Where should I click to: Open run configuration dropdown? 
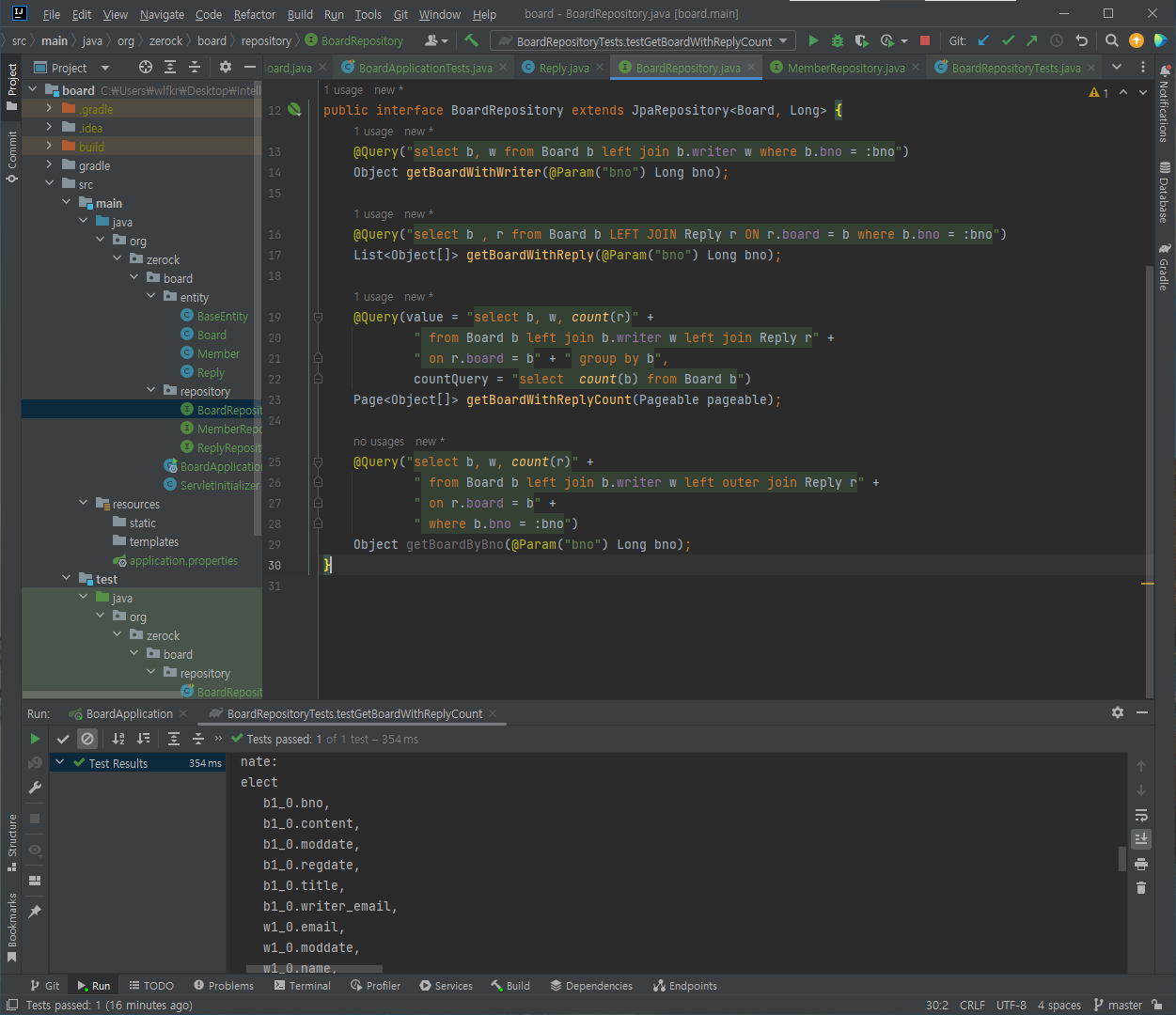tap(644, 41)
